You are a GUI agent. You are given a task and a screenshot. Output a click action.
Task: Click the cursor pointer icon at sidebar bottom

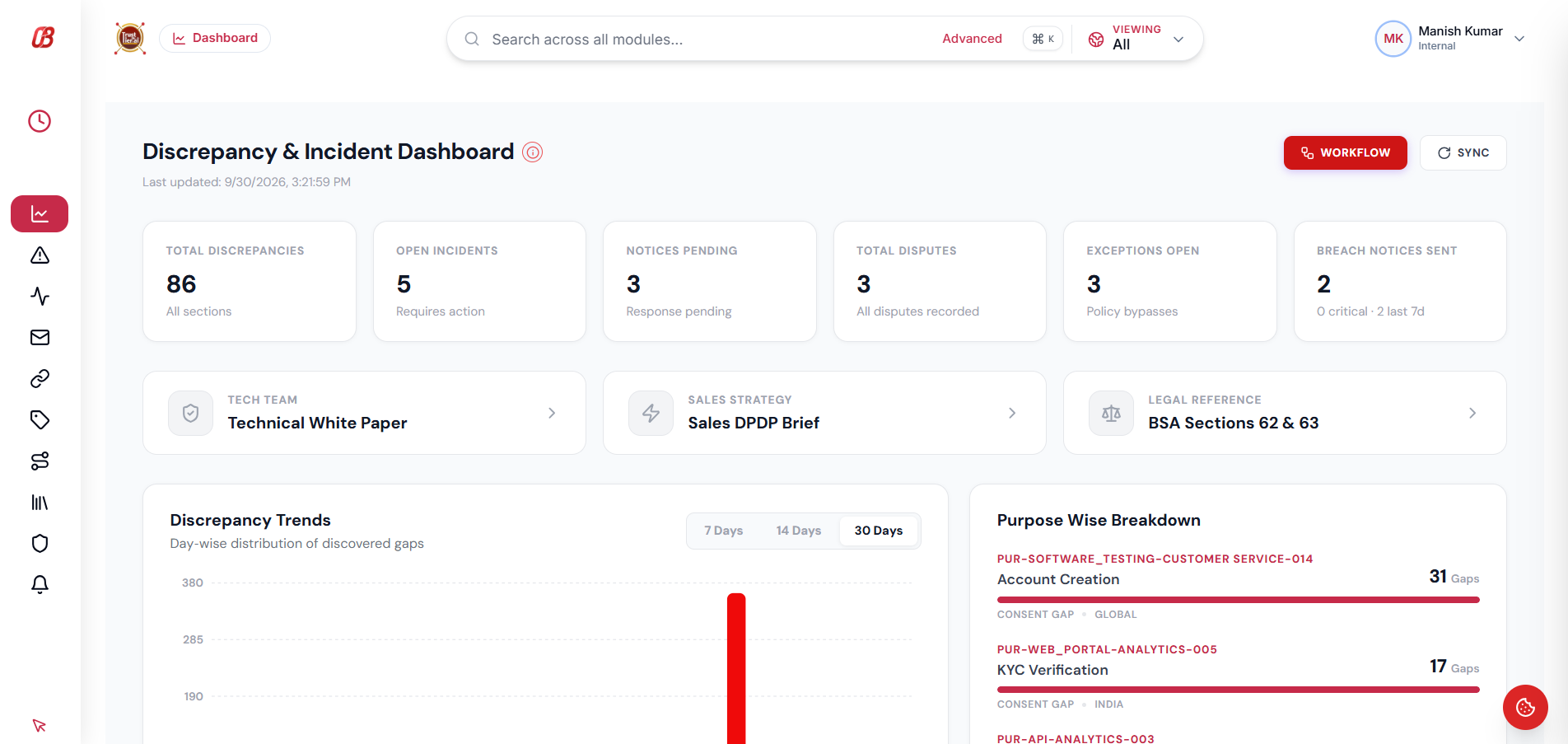(40, 726)
